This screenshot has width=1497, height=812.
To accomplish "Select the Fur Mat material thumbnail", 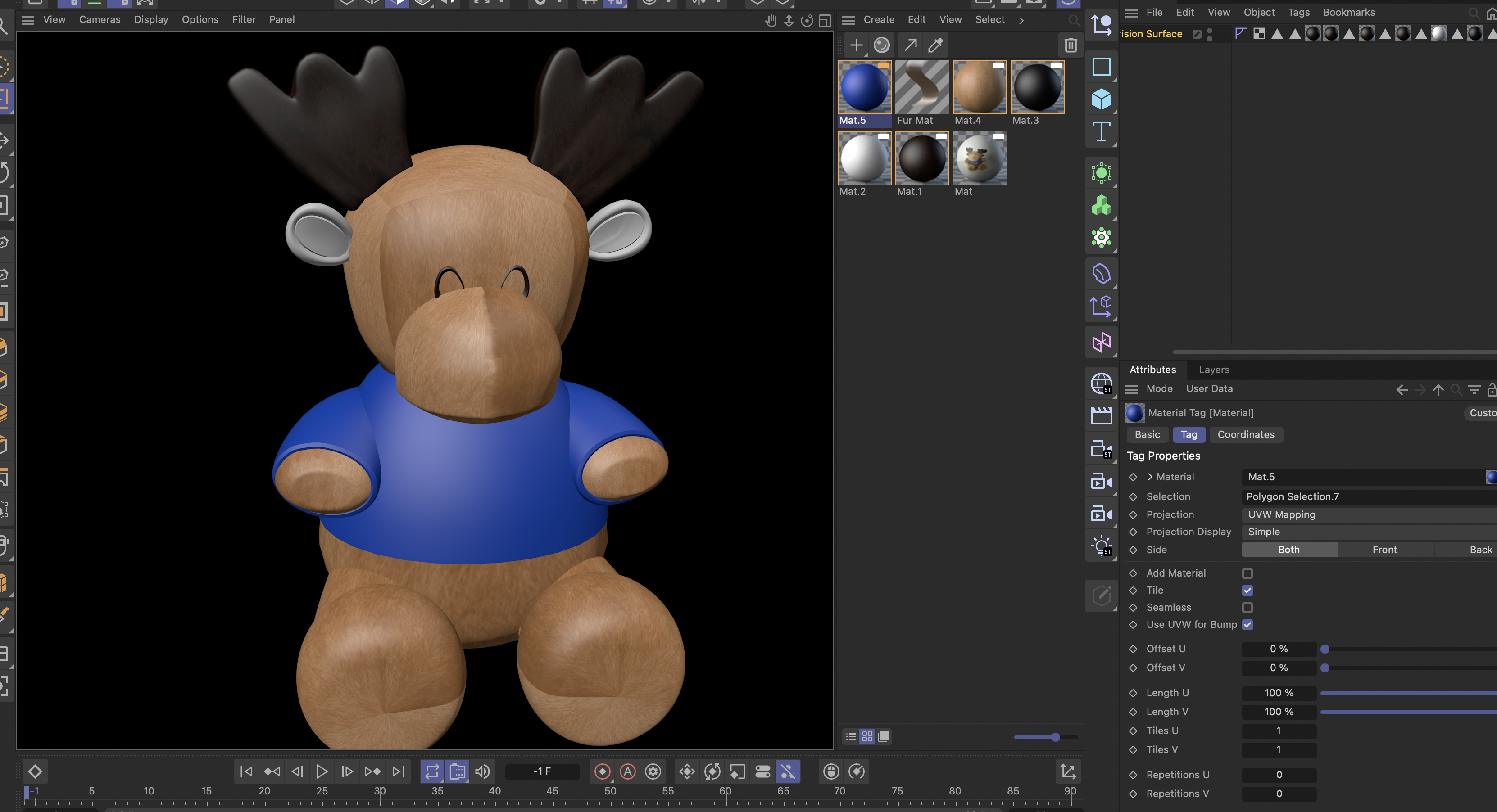I will [922, 87].
